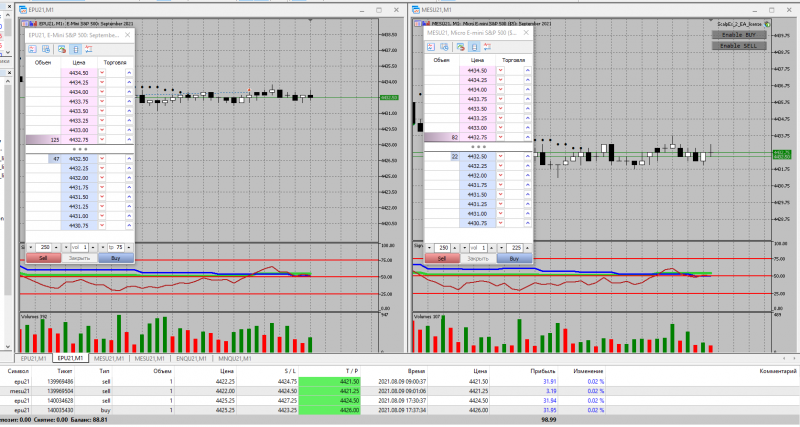Decrease 250 stop-loss value in MESU21 panel

[430, 248]
